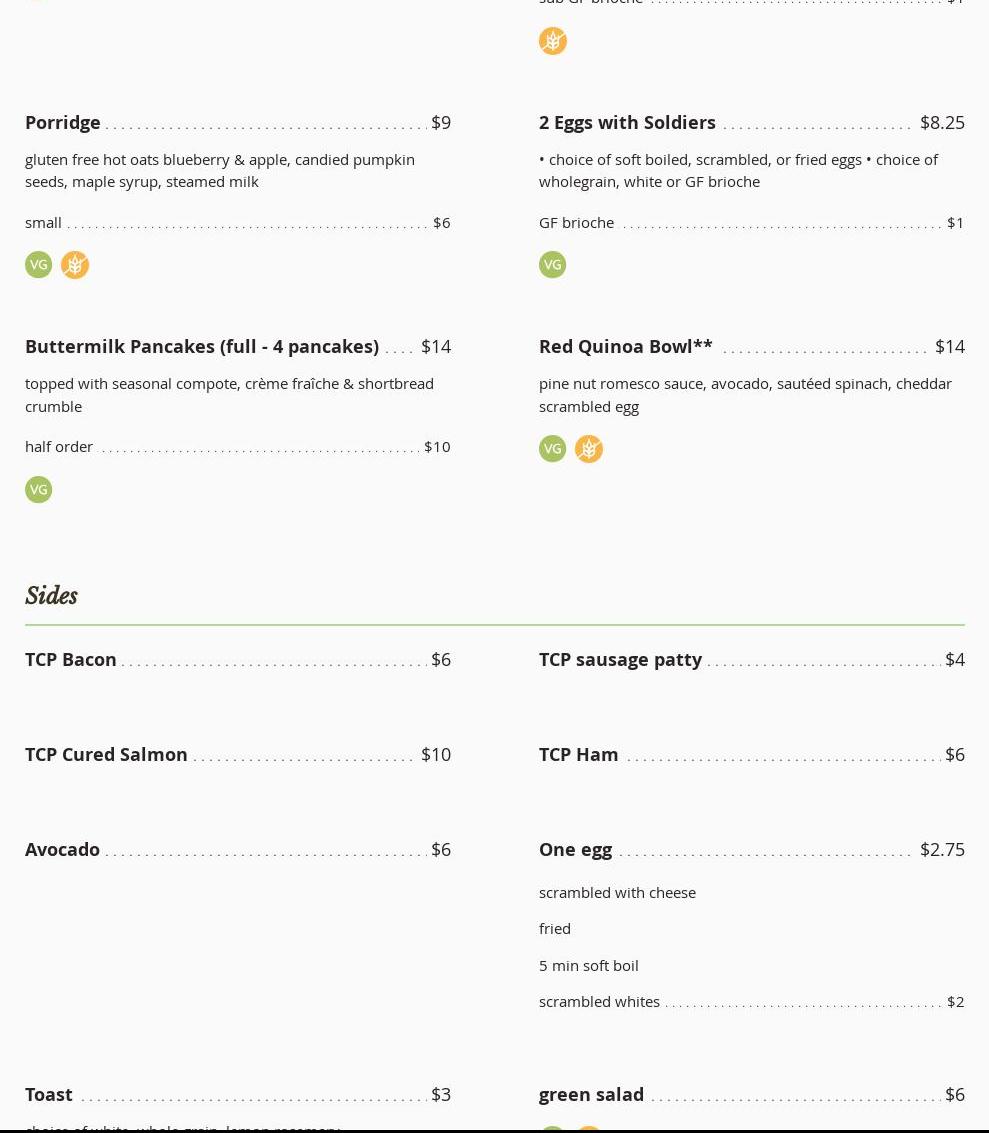Viewport: 989px width, 1133px height.
Task: Click the TCP Ham side item
Action: (x=578, y=754)
